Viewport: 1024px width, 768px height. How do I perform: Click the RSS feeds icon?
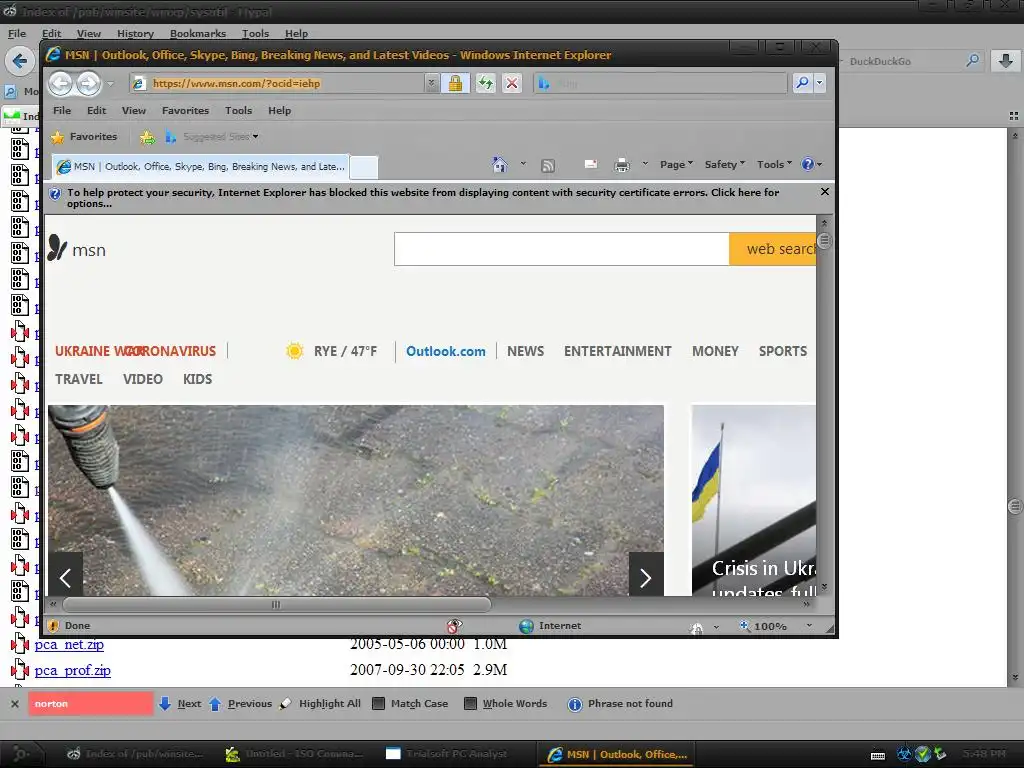pos(548,165)
